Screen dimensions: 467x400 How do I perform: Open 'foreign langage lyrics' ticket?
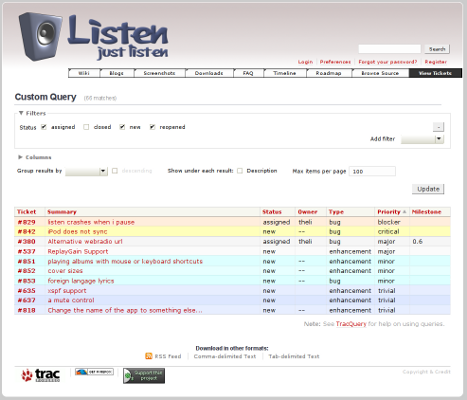click(81, 281)
